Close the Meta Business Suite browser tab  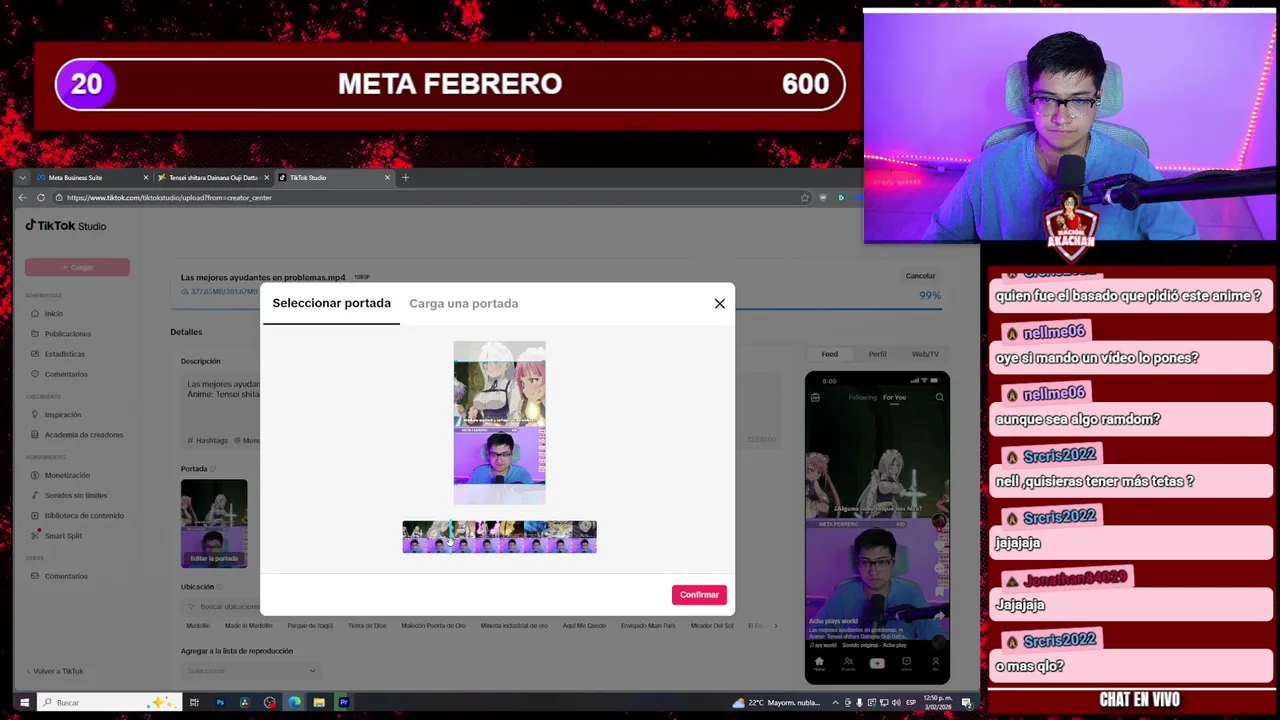(x=146, y=178)
